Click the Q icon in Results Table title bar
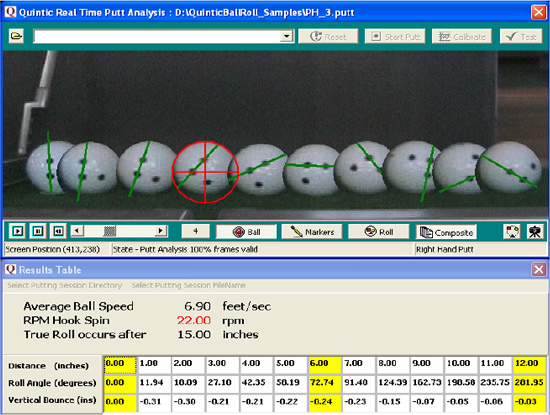The image size is (550, 415). 10,269
